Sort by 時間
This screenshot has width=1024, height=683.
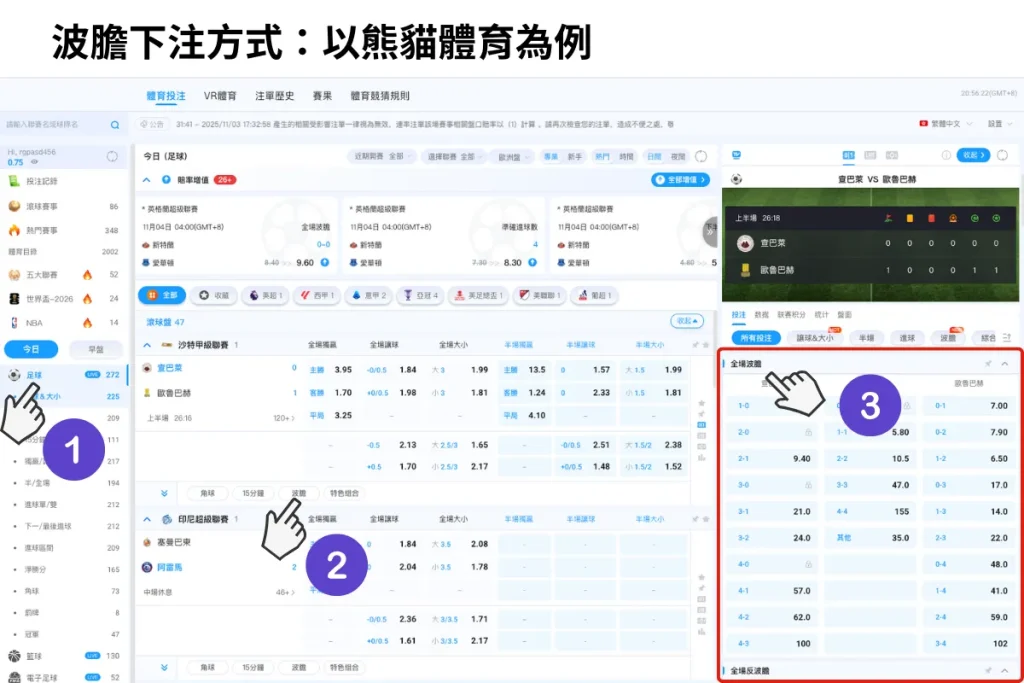(x=626, y=157)
